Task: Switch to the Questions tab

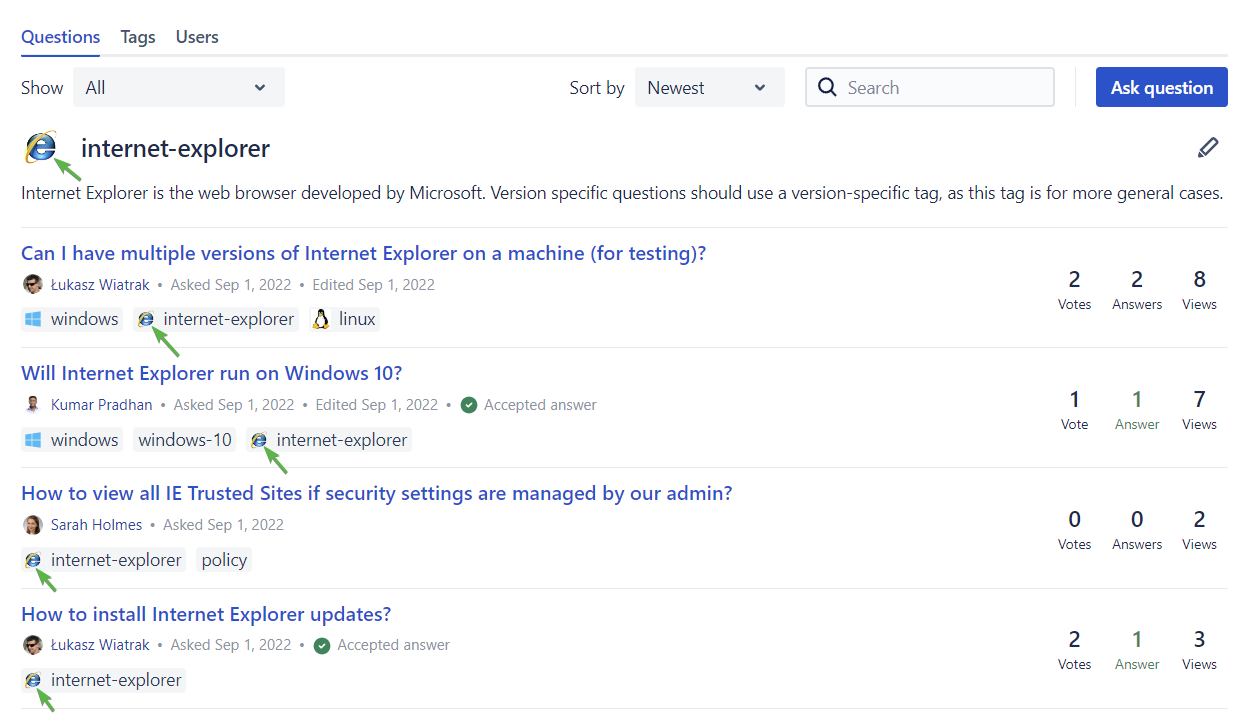Action: click(61, 37)
